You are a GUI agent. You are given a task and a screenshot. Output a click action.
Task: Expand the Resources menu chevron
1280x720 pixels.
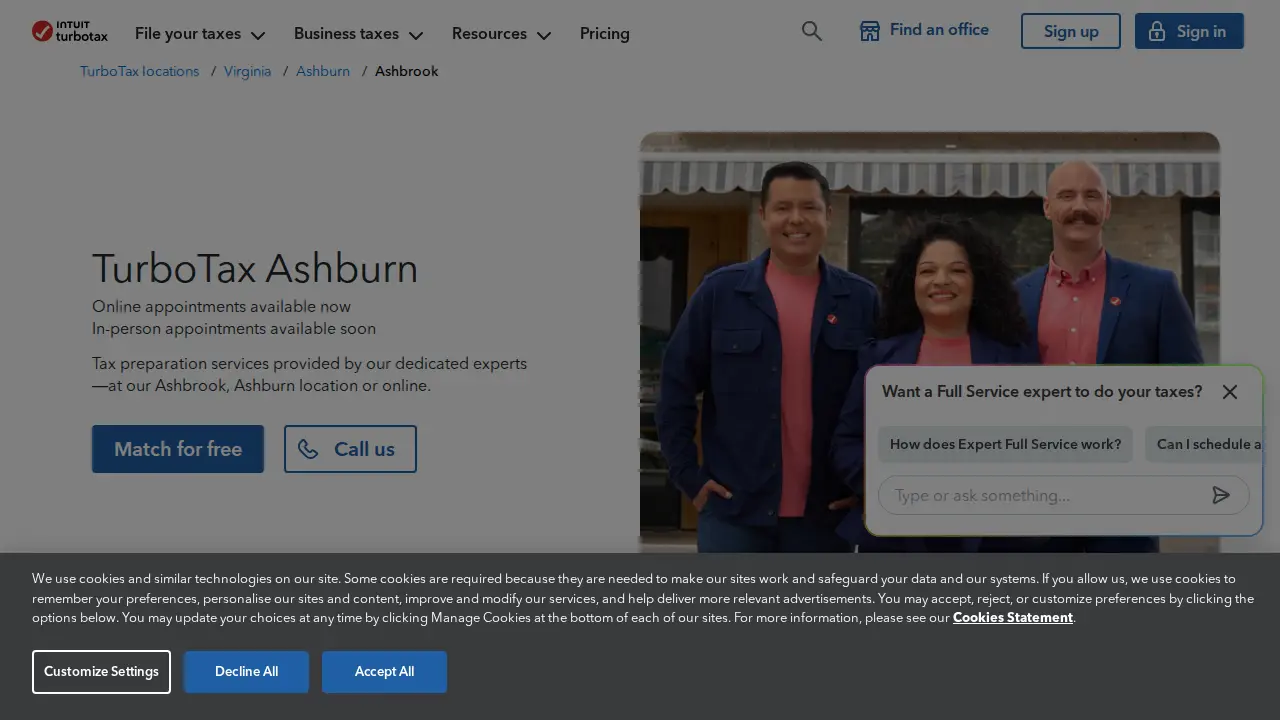[x=544, y=35]
